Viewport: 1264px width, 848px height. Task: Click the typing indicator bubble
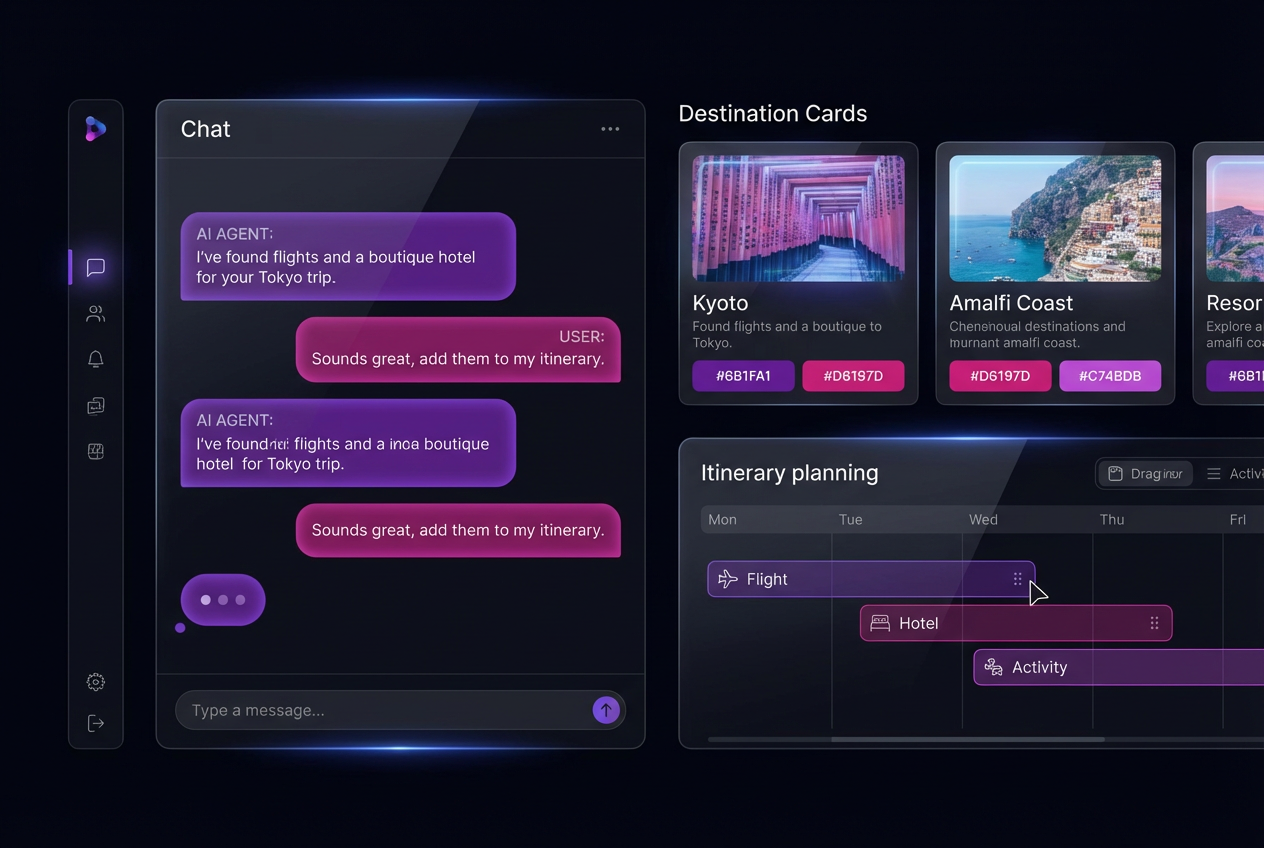pos(223,600)
